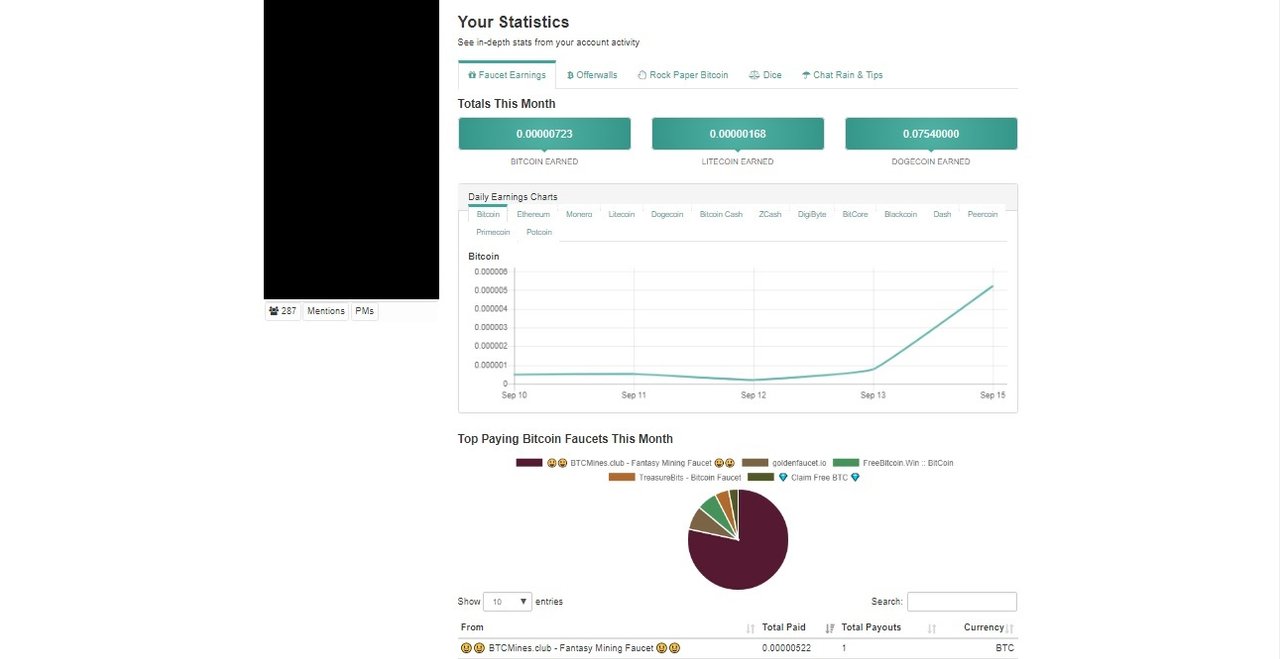Select the Peercoin chart tab
Image resolution: width=1280 pixels, height=659 pixels.
tap(983, 214)
